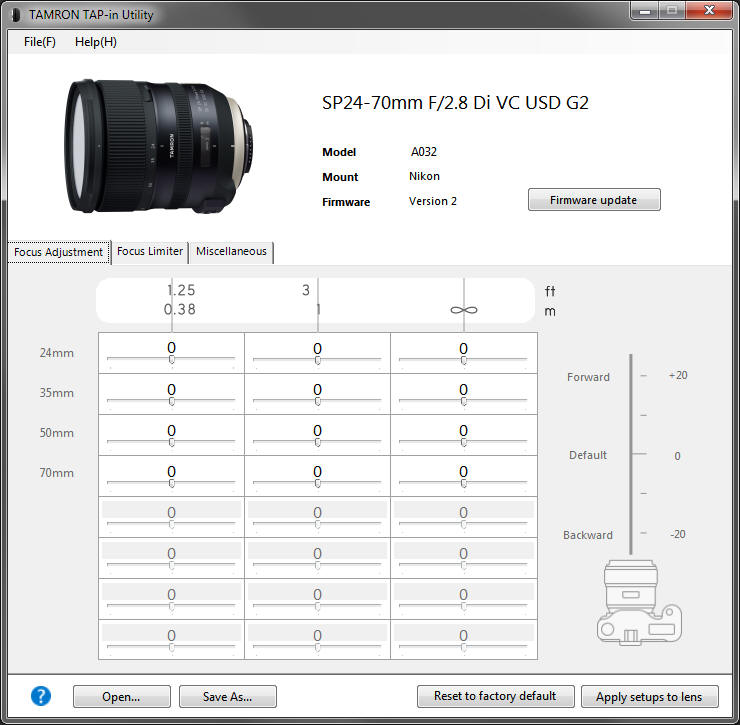Screen dimensions: 740x725
Task: Click the firmware value Version 2
Action: click(433, 201)
